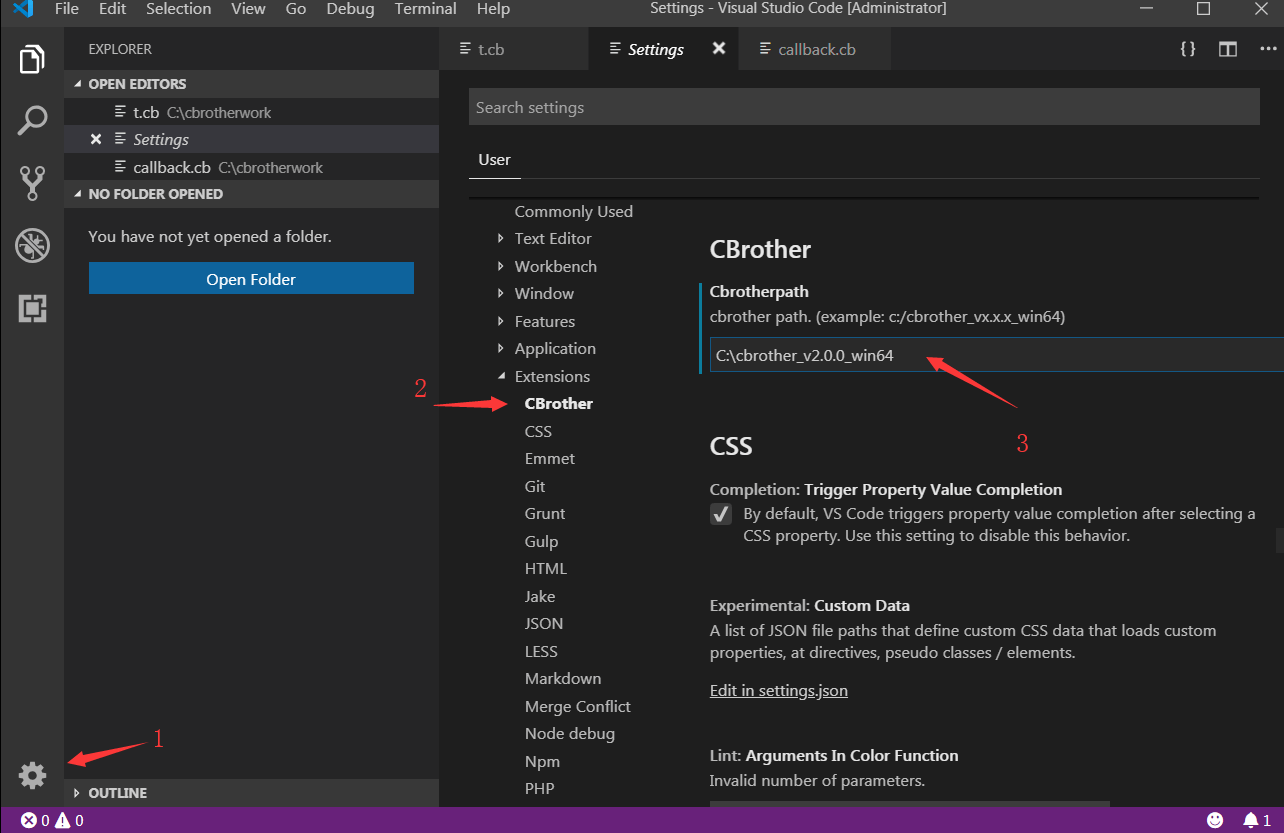Open the Search view icon

pos(32,121)
